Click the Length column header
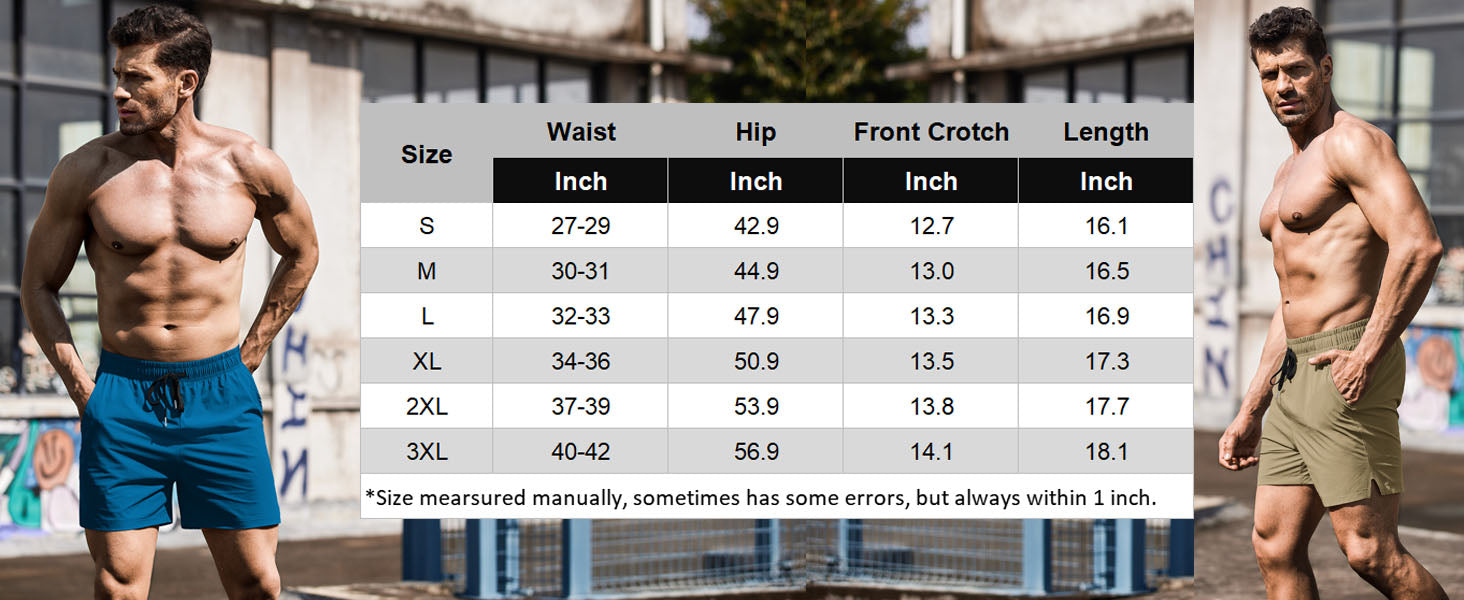The height and width of the screenshot is (600, 1464). [x=1106, y=132]
